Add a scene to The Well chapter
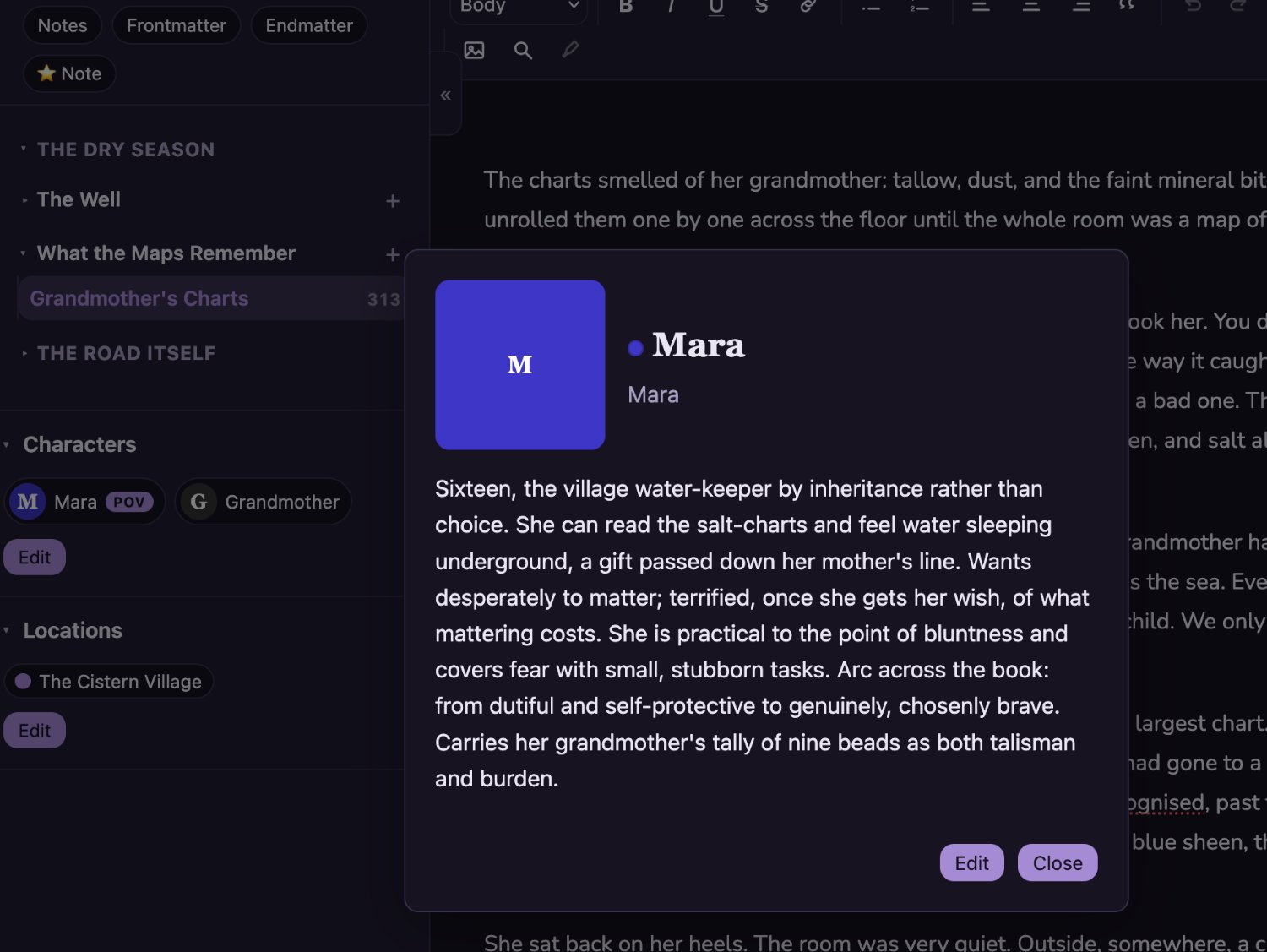 coord(393,201)
